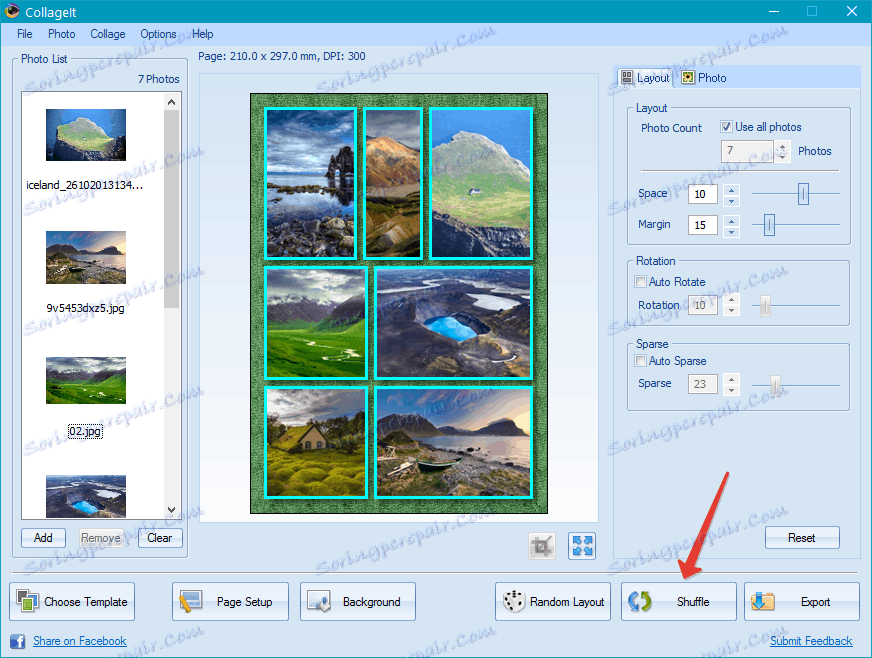Click the Photo tab picture icon
This screenshot has width=872, height=658.
pos(688,77)
